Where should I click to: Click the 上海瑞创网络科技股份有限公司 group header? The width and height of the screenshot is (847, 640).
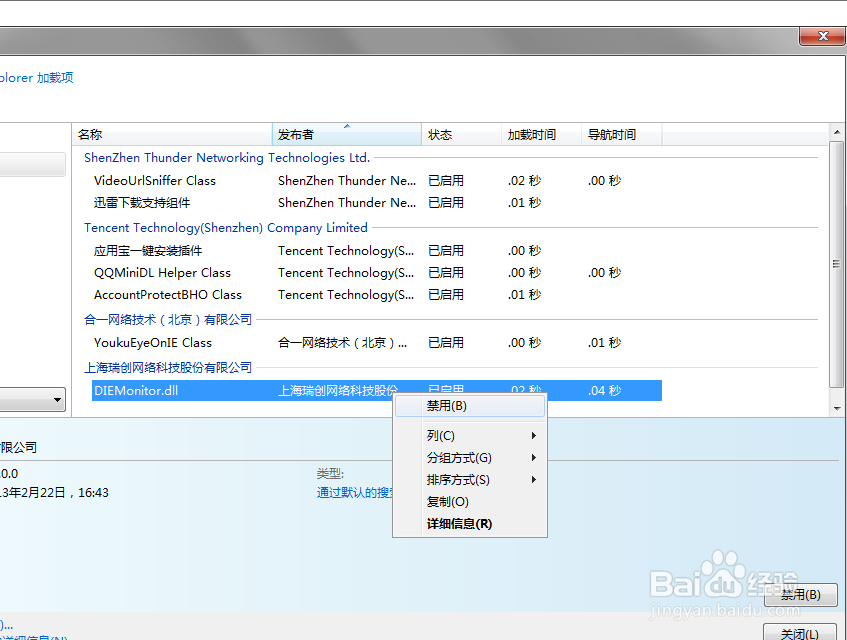[168, 368]
